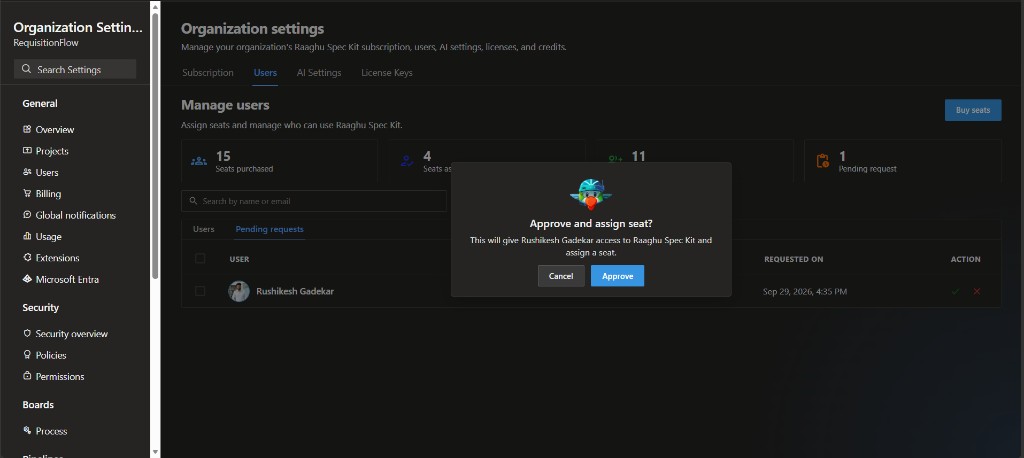The image size is (1024, 458).
Task: Click the Security overview shield icon
Action: [x=27, y=333]
